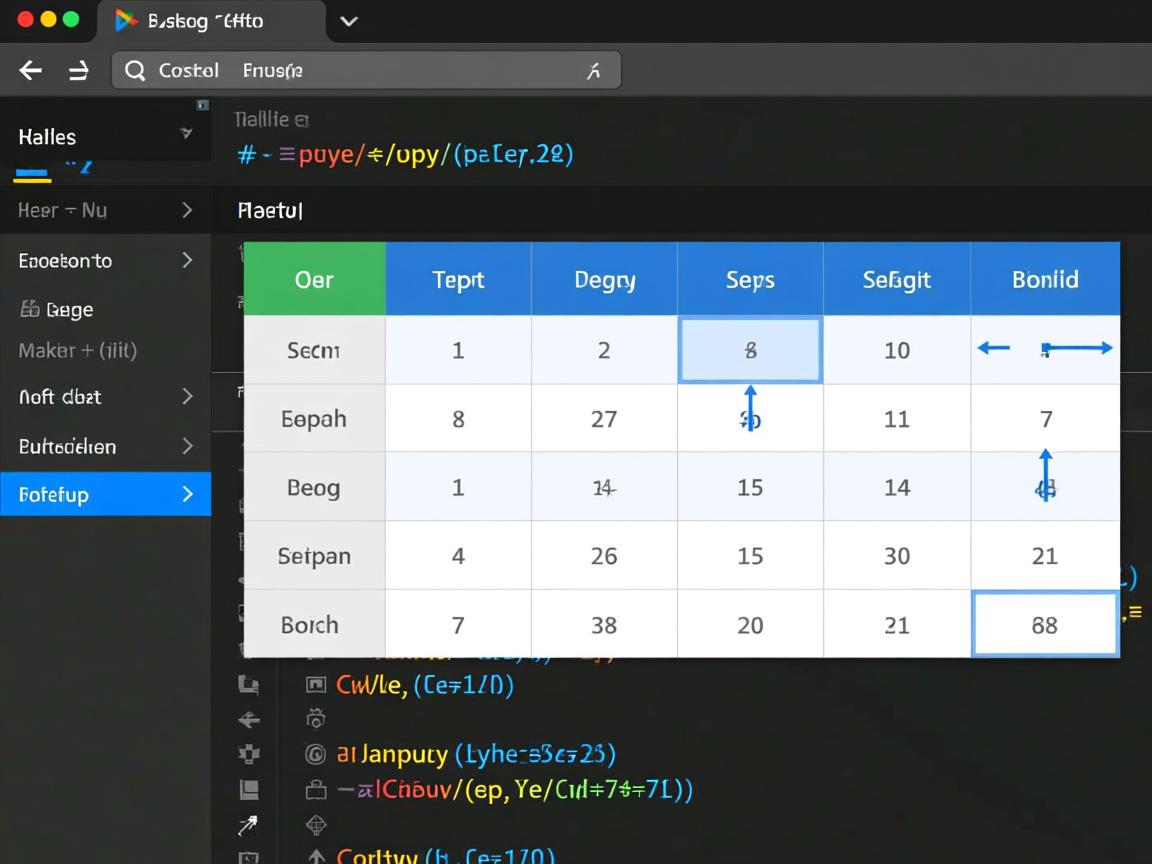The width and height of the screenshot is (1152, 864).
Task: Click the colorful play logo on the tab
Action: [125, 20]
